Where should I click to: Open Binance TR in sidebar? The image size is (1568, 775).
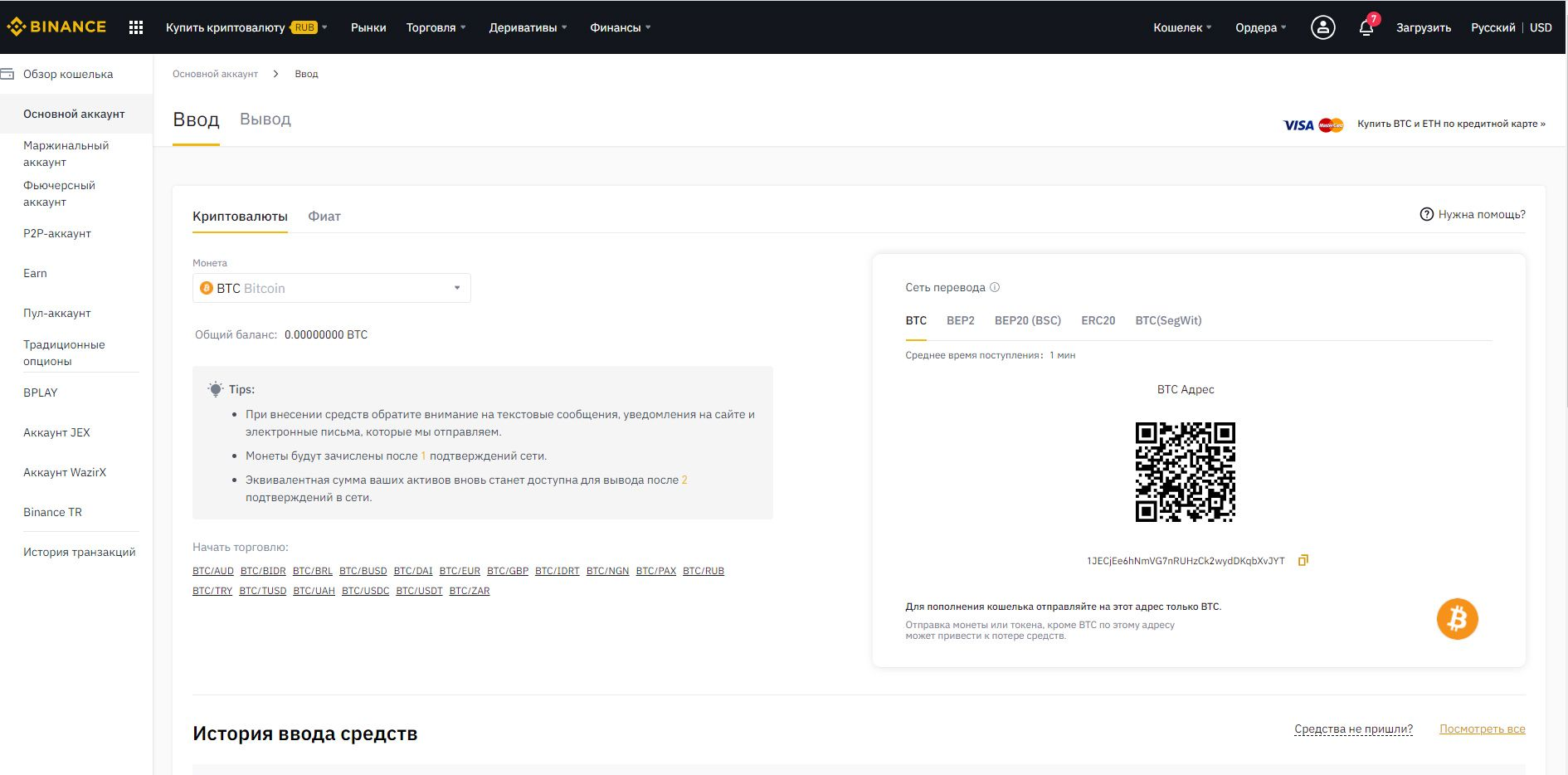[x=52, y=512]
